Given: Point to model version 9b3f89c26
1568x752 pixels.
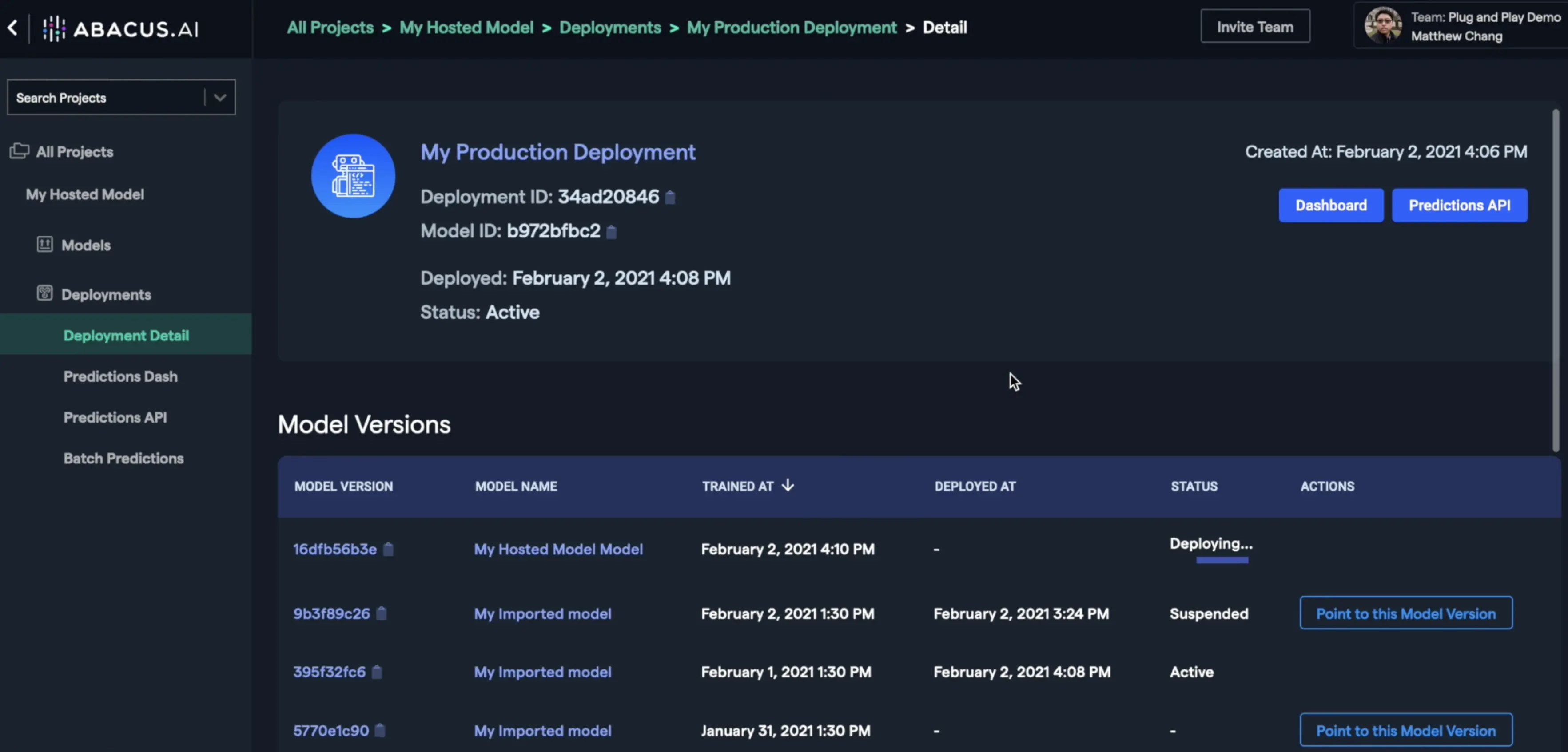Looking at the screenshot, I should point(1406,613).
